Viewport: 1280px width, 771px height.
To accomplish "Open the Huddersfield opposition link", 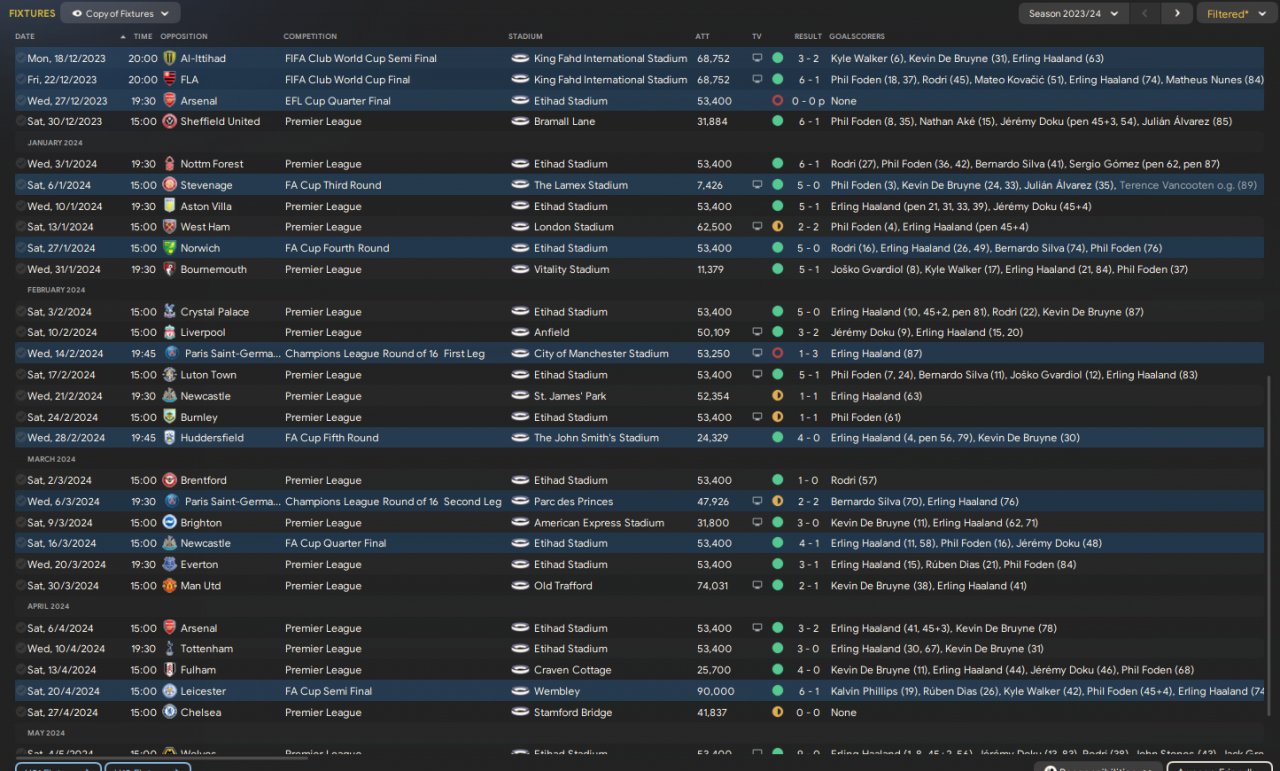I will (214, 438).
